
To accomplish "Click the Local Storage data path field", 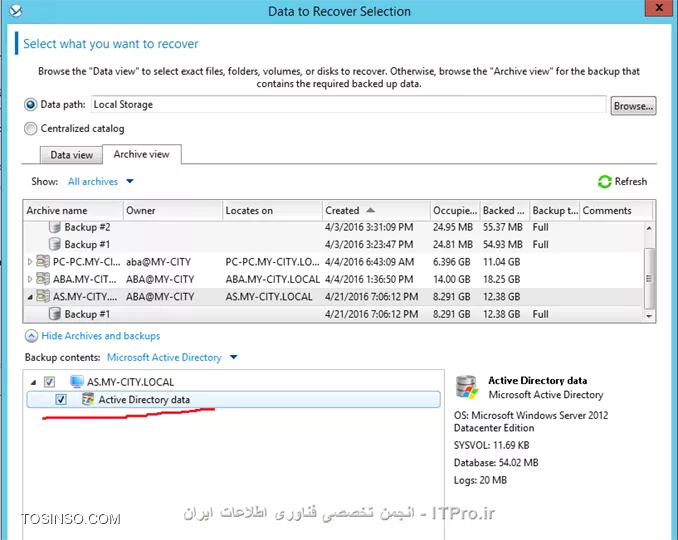I will (x=349, y=105).
